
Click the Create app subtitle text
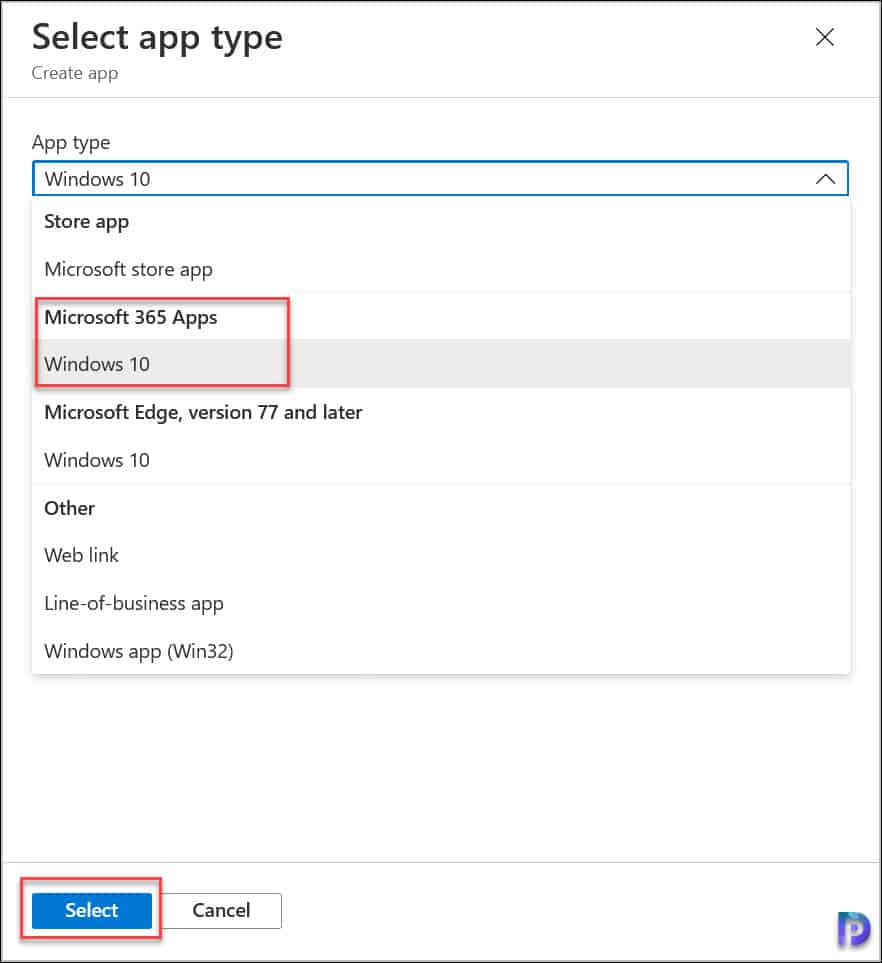click(x=75, y=73)
